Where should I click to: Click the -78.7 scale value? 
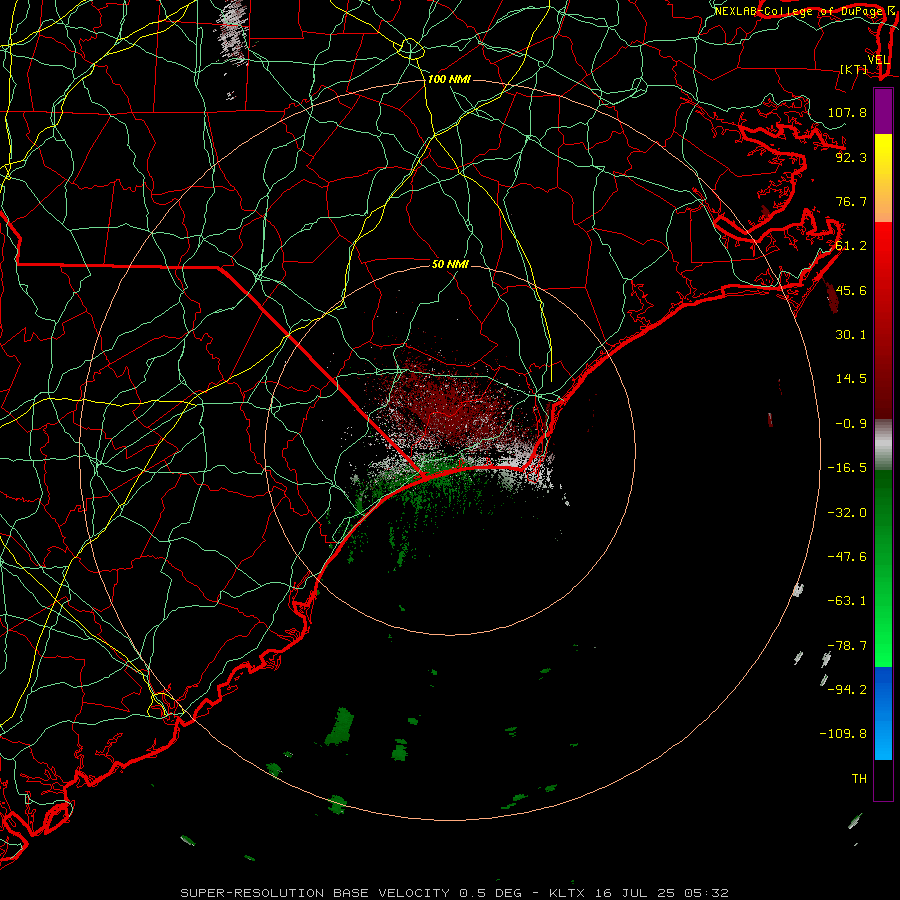(847, 645)
